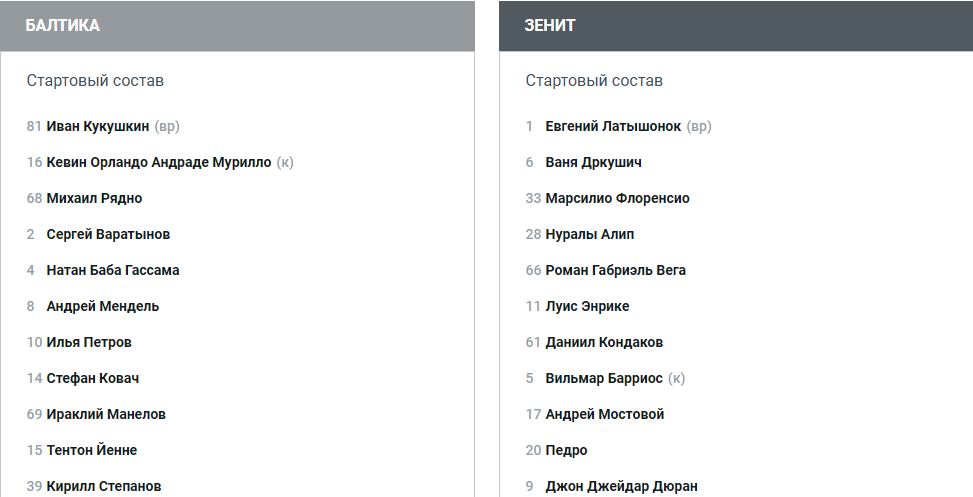Open Нуралы Алип profile

pyautogui.click(x=590, y=234)
